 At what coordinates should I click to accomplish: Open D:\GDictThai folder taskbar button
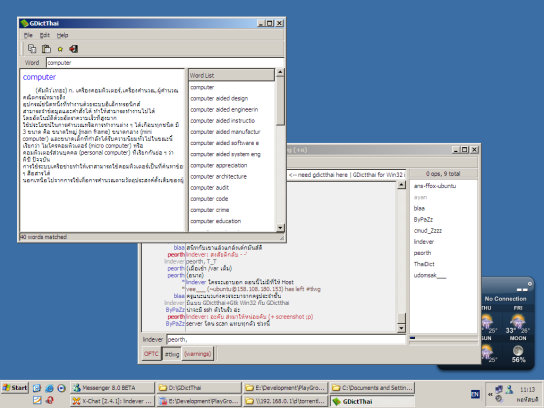coord(199,388)
